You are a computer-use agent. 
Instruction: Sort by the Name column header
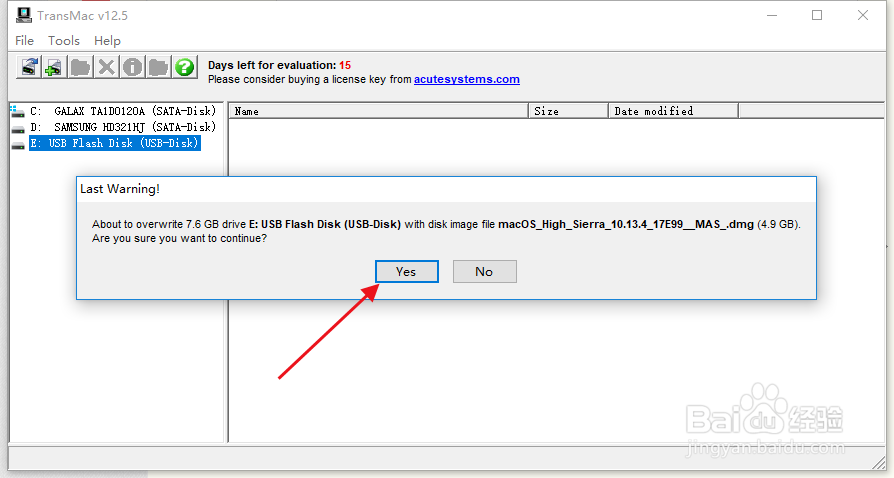(x=379, y=111)
